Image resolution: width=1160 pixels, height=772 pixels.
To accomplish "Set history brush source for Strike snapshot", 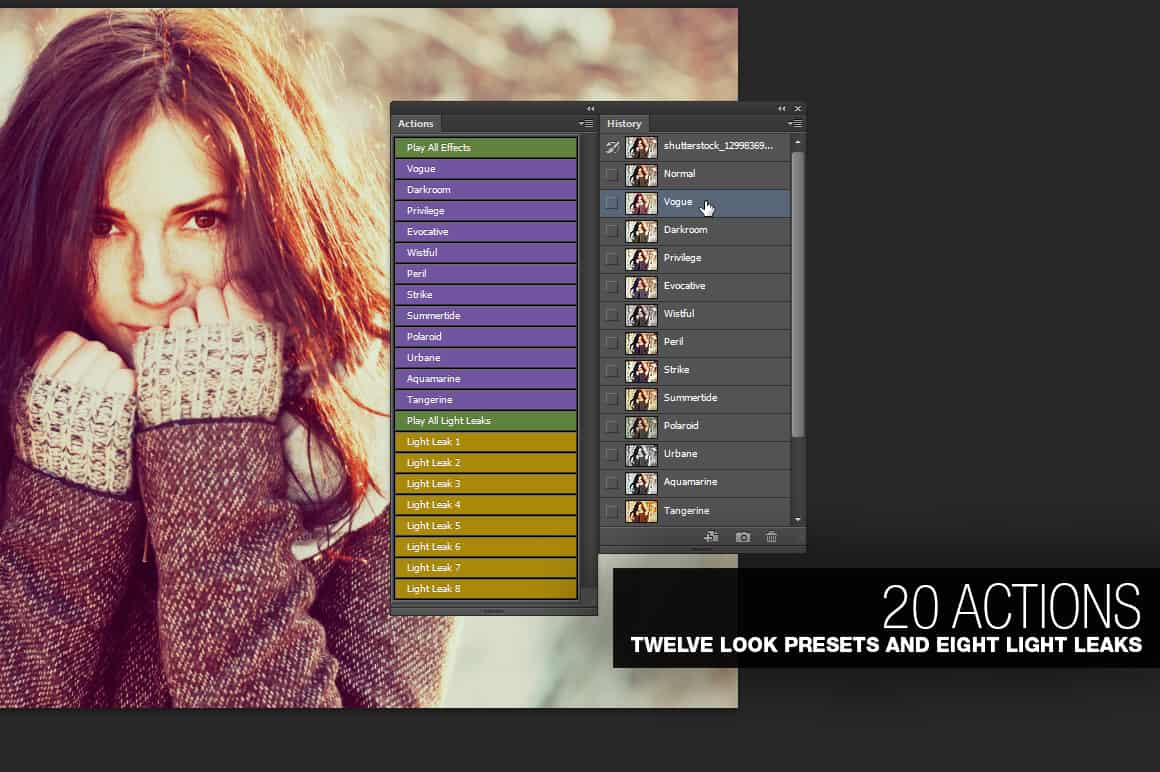I will [611, 370].
